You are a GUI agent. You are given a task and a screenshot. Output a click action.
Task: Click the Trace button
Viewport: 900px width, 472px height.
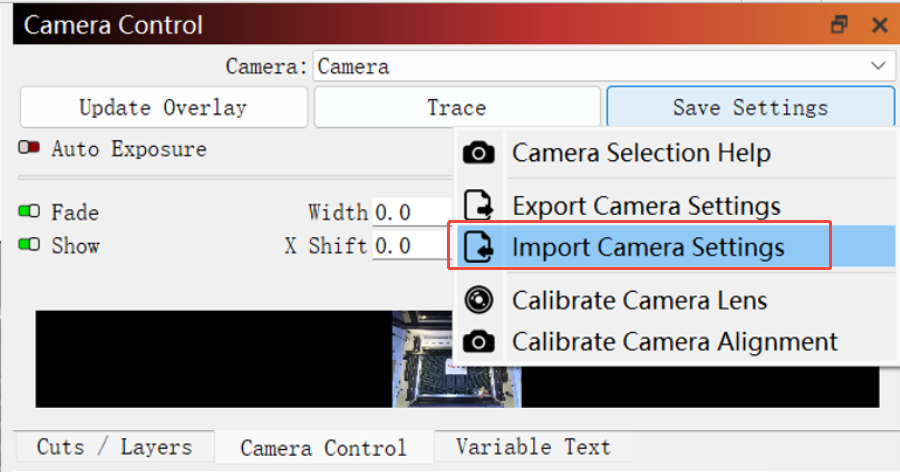click(x=457, y=107)
